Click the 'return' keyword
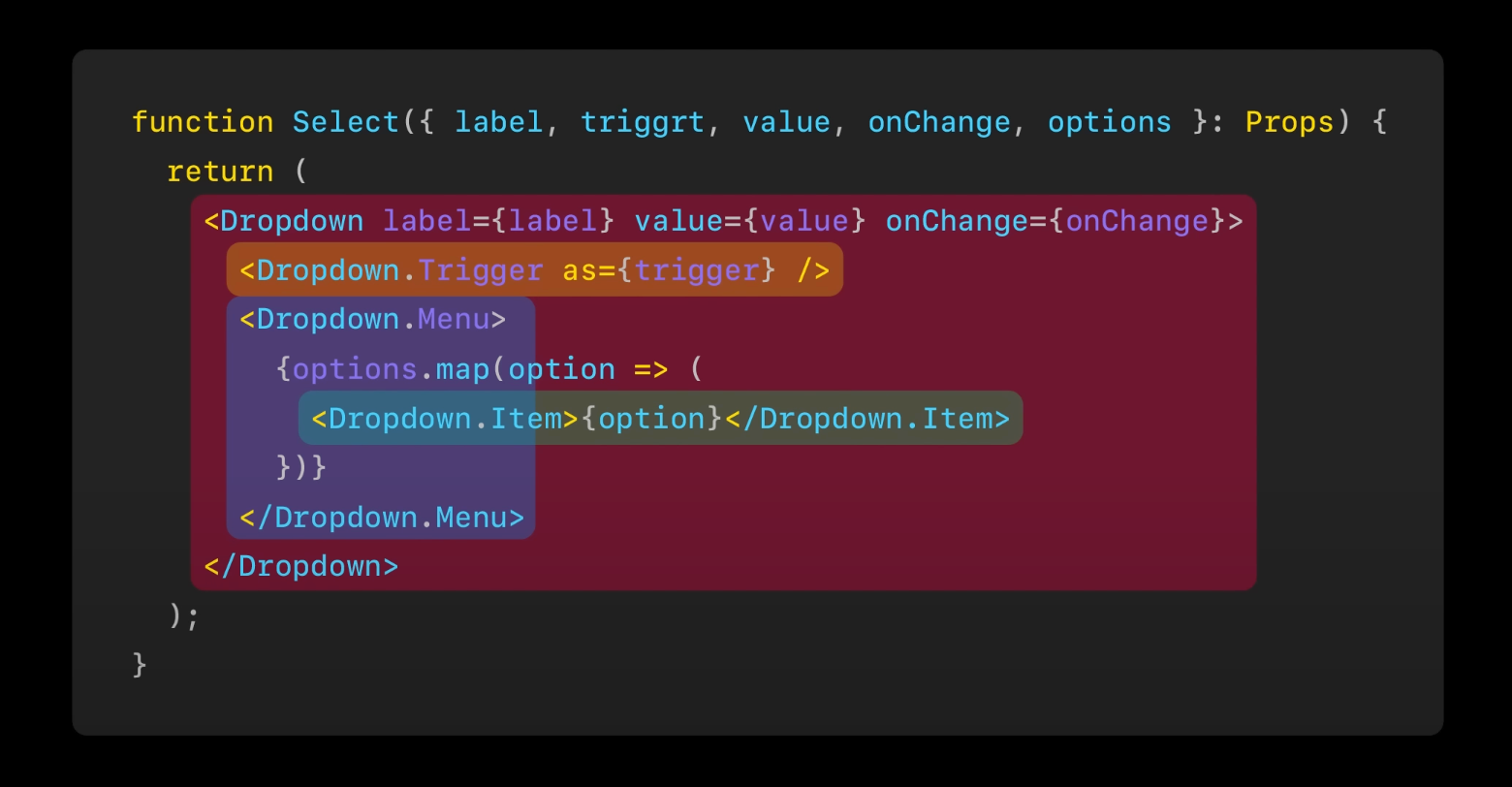1512x787 pixels. (220, 172)
